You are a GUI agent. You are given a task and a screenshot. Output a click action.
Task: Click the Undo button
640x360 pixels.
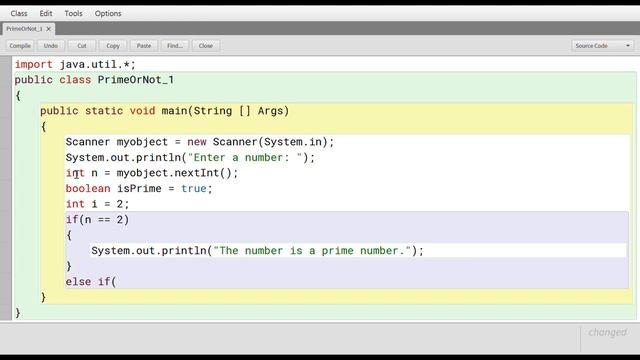[x=51, y=46]
